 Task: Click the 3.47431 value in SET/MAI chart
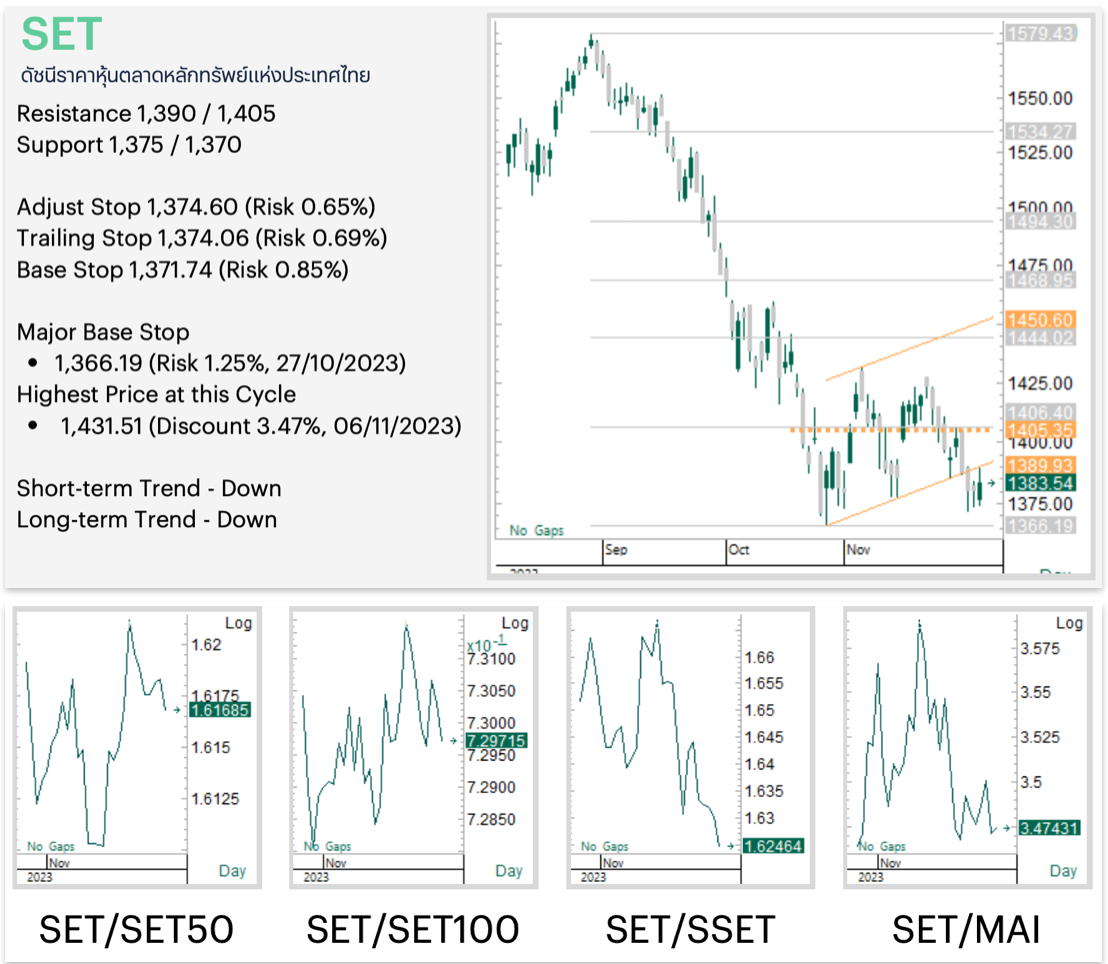click(x=1049, y=828)
